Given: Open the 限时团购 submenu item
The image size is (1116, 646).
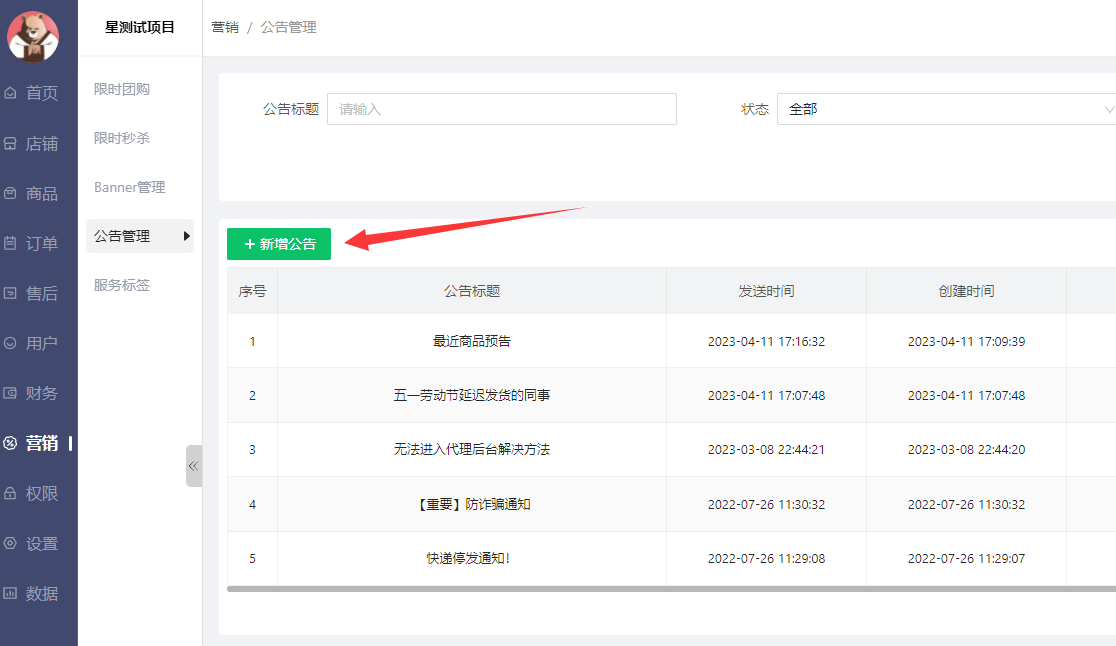Looking at the screenshot, I should pyautogui.click(x=122, y=89).
